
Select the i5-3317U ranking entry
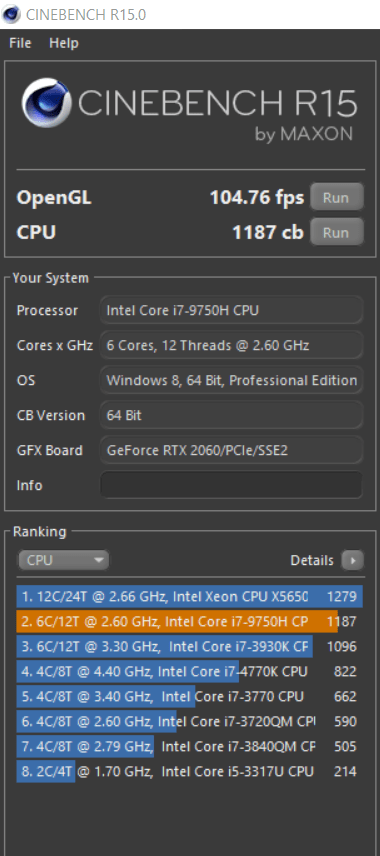189,772
